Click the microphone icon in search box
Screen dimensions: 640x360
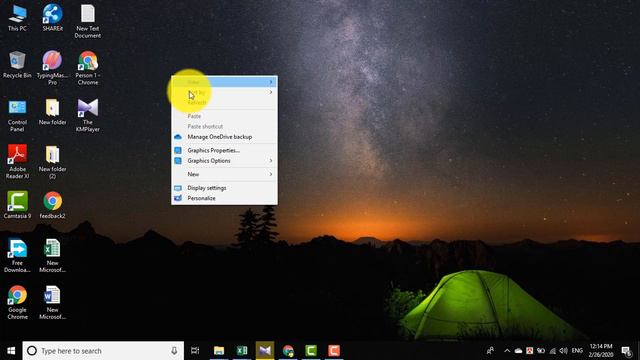(x=174, y=351)
